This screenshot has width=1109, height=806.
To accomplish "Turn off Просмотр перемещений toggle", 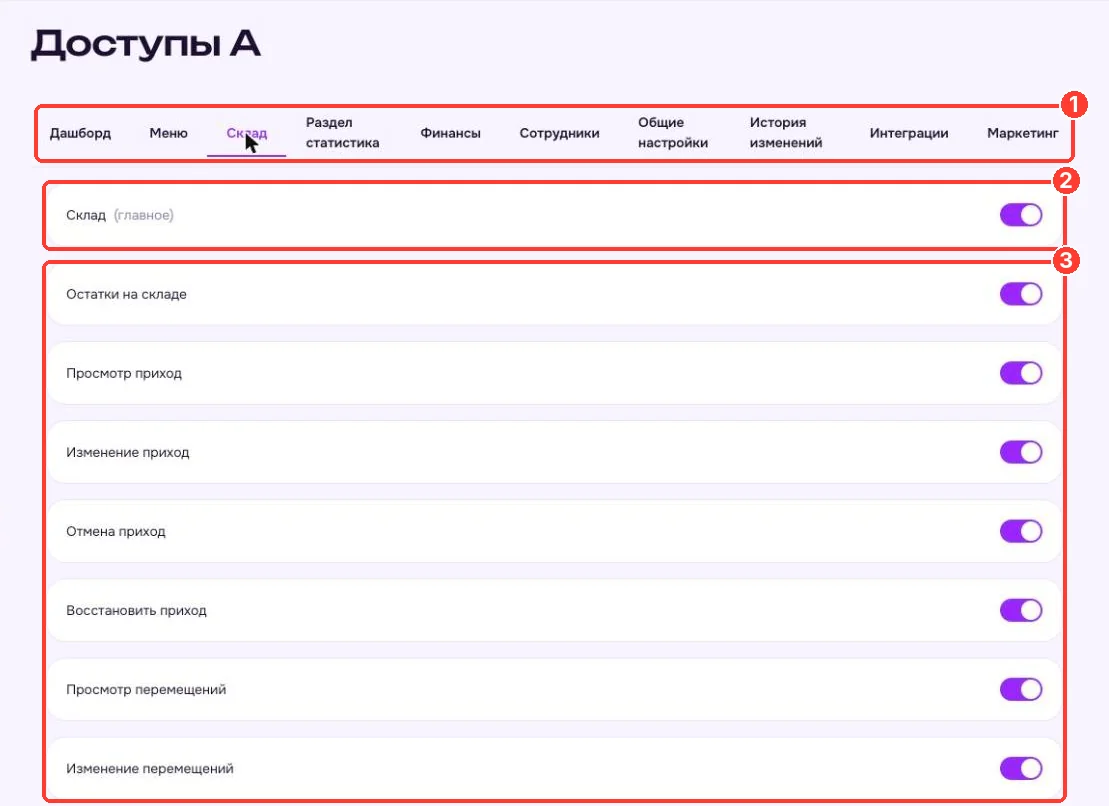I will click(1021, 690).
